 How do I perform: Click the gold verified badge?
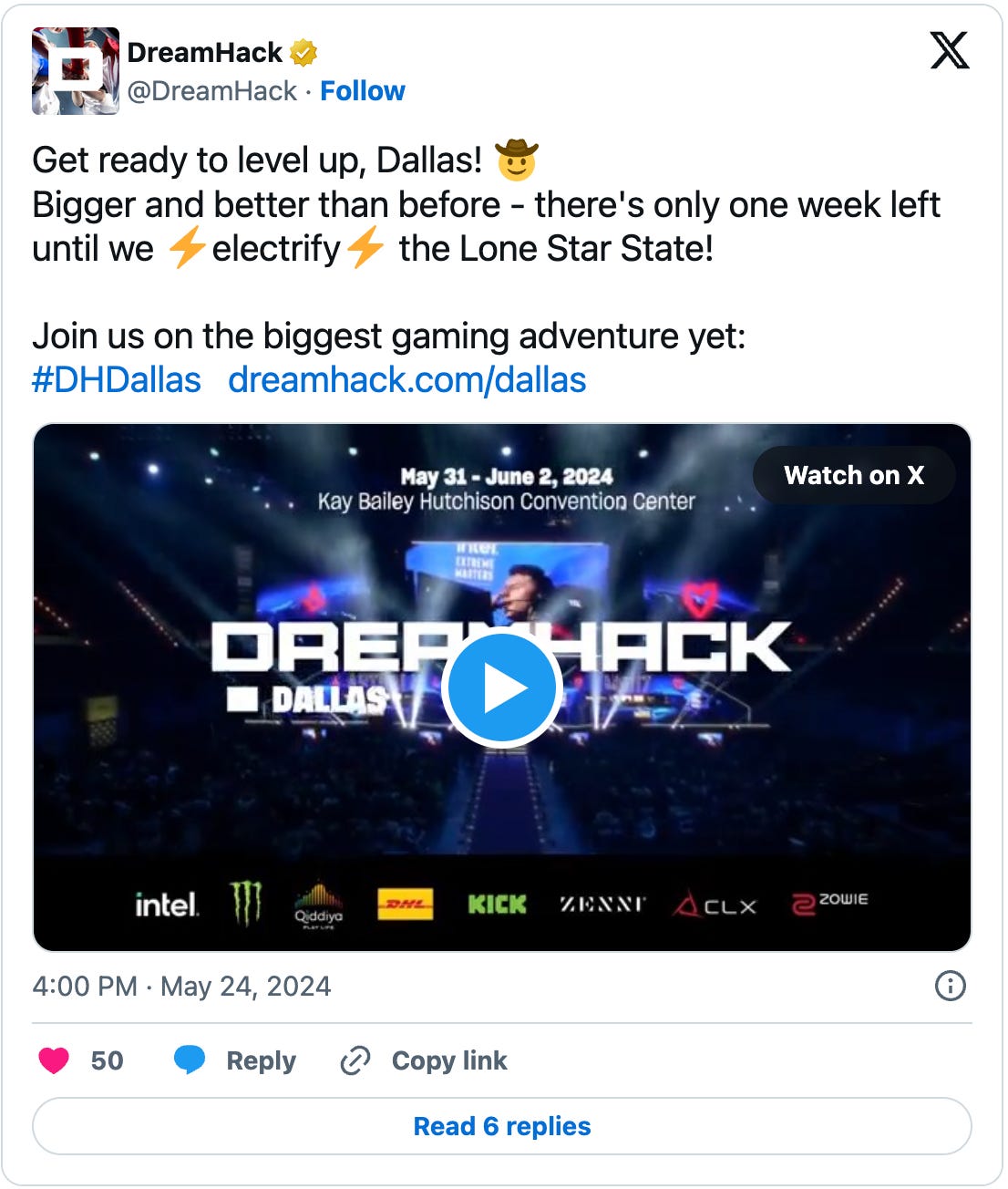point(303,53)
